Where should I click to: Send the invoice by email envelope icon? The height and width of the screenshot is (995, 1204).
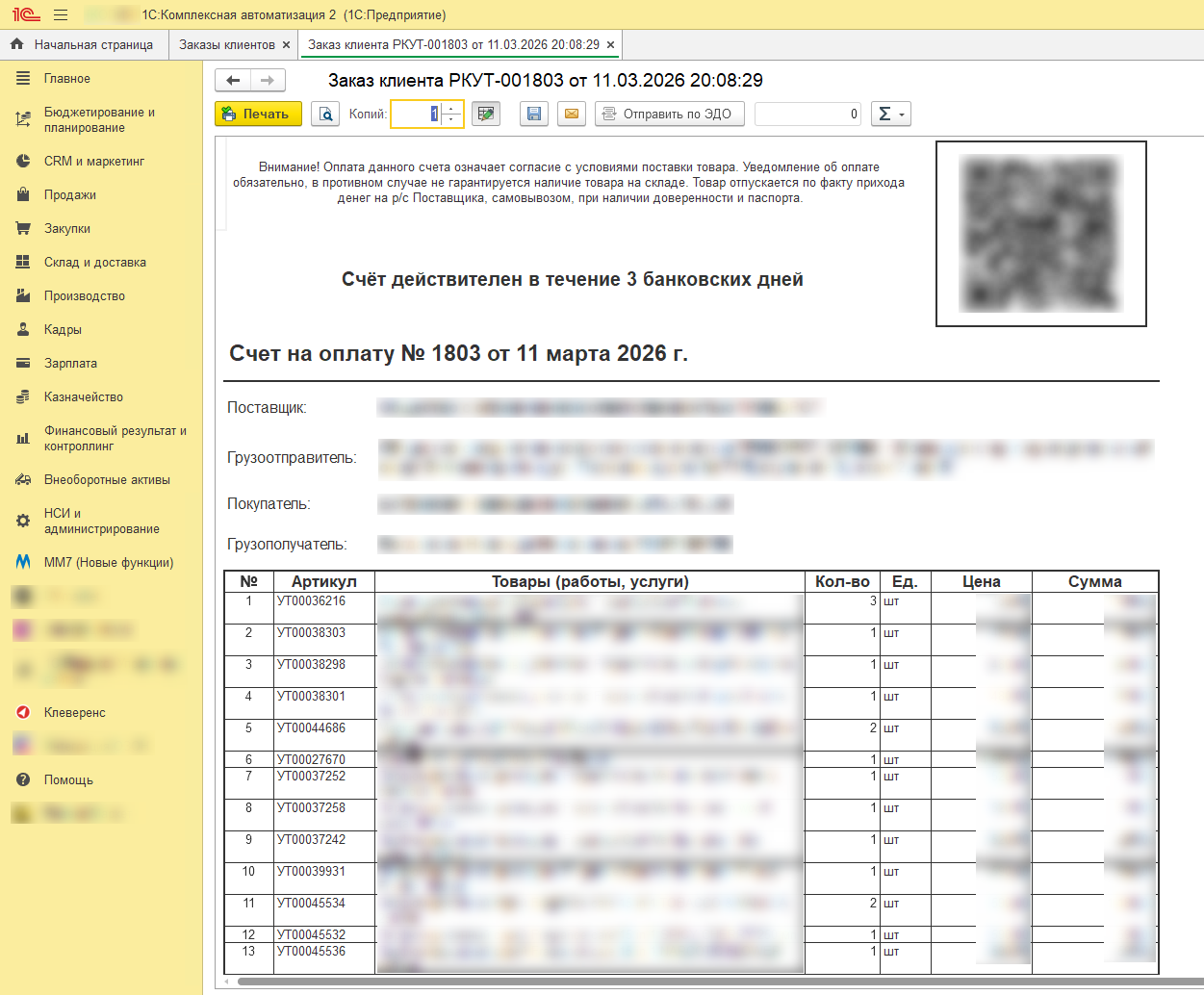tap(572, 114)
